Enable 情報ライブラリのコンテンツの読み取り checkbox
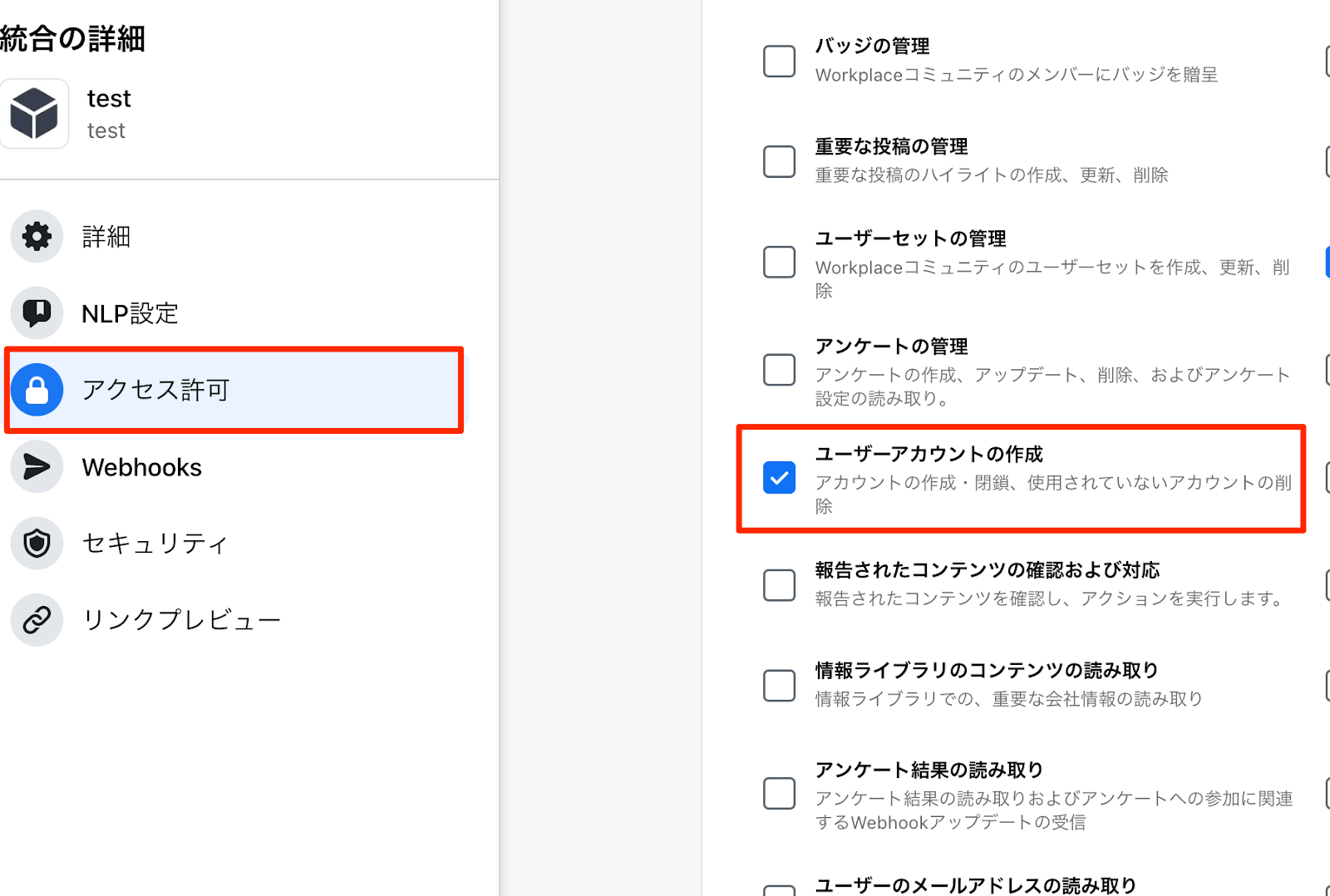Screen dimensions: 1330x896 [779, 686]
